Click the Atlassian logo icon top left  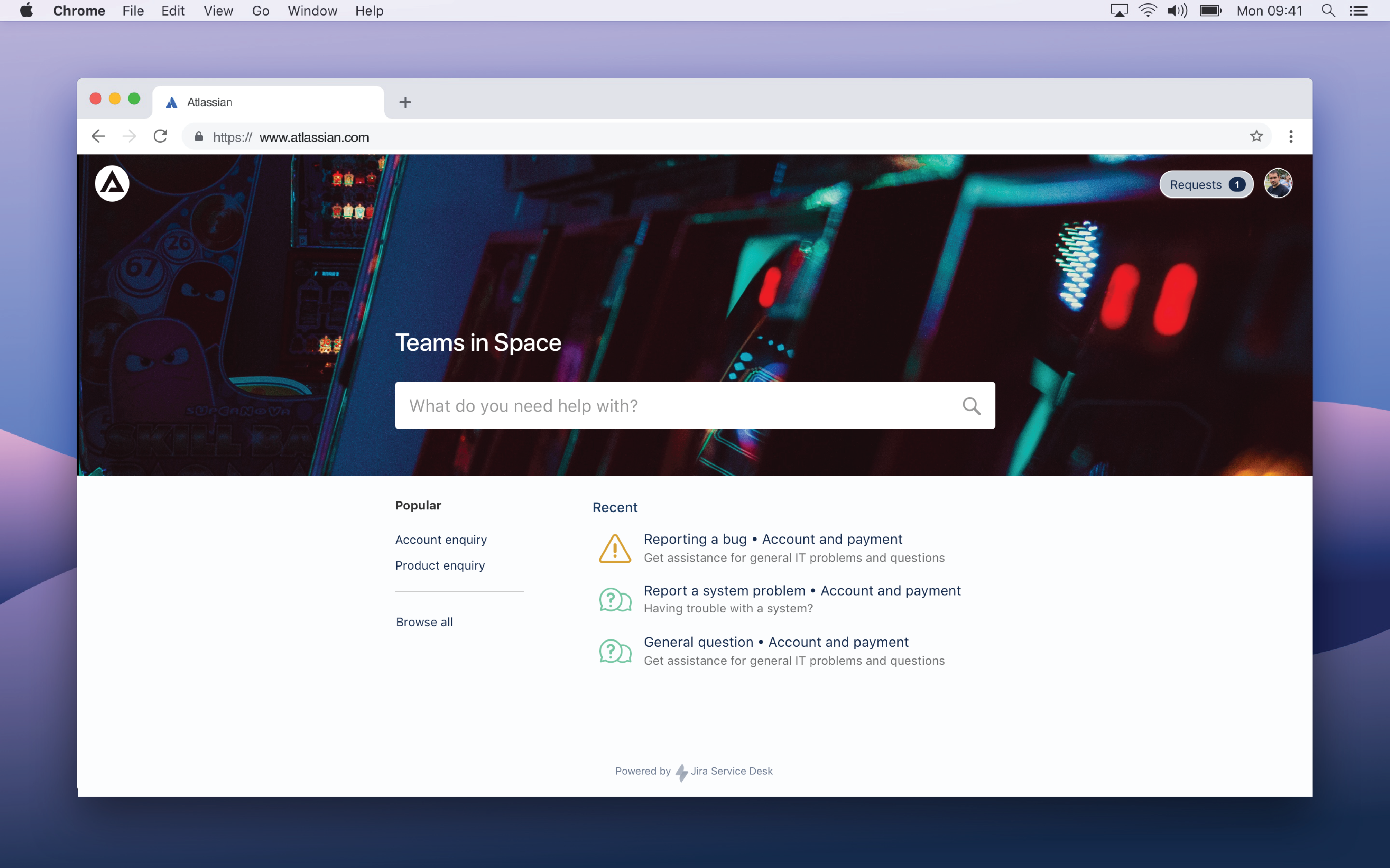[x=112, y=183]
